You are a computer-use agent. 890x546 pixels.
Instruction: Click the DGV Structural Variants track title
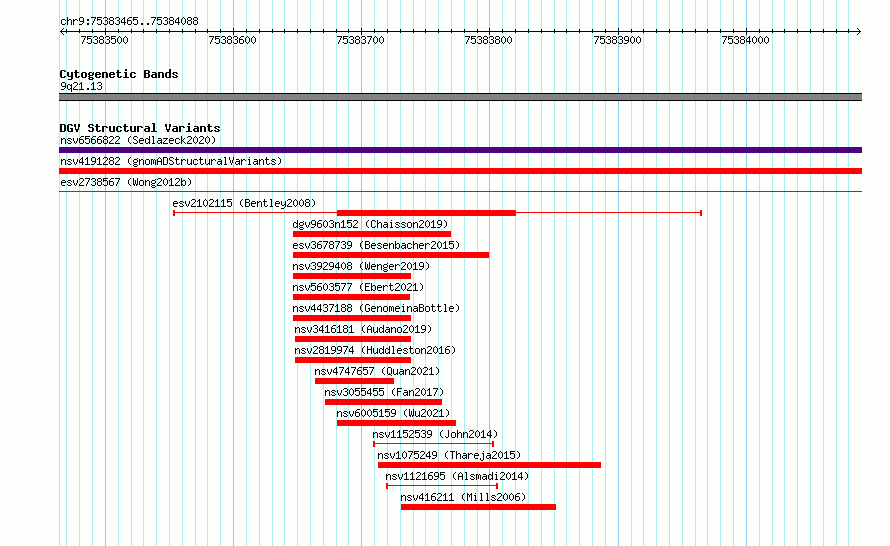click(140, 128)
